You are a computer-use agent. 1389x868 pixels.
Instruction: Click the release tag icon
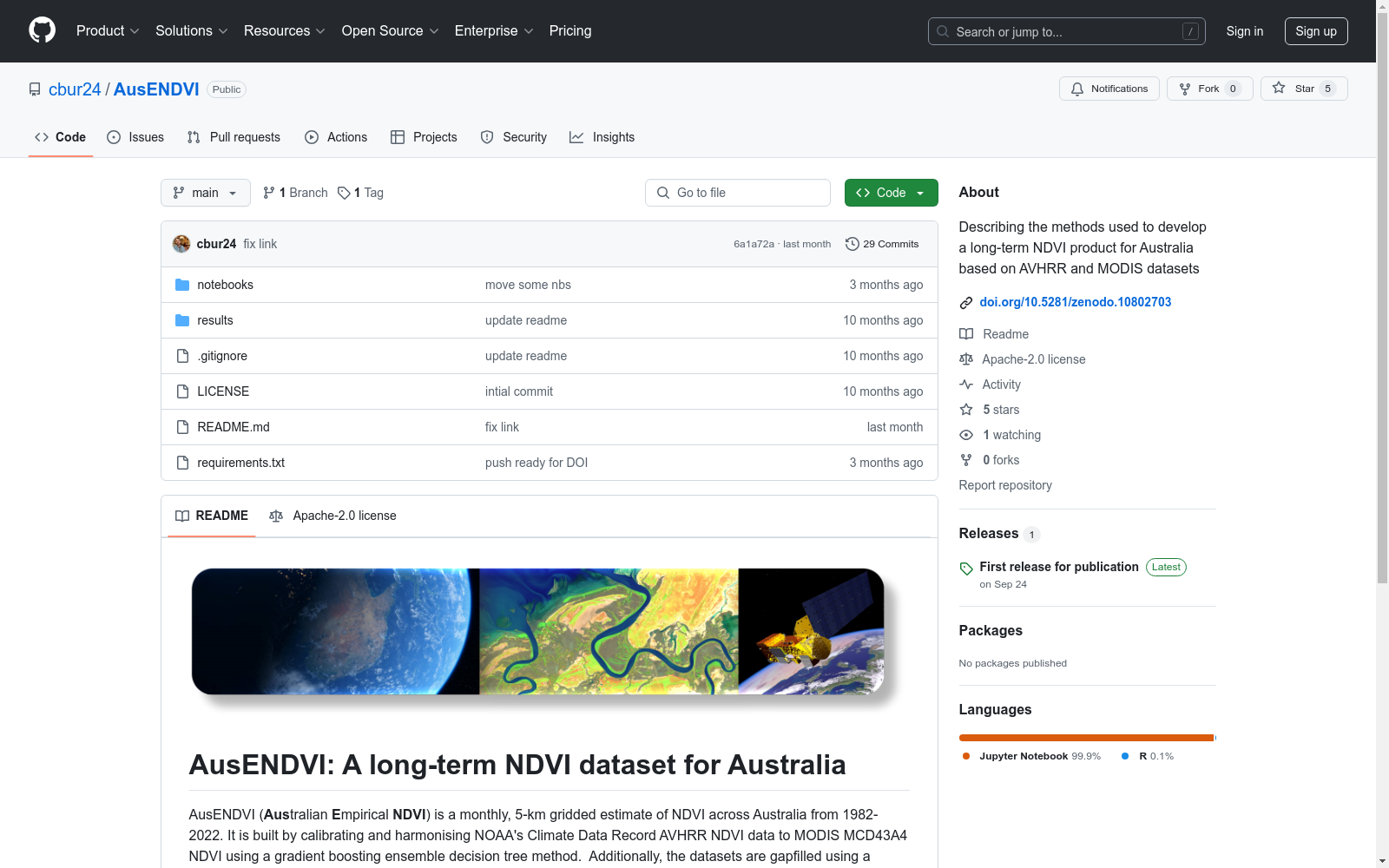click(966, 569)
